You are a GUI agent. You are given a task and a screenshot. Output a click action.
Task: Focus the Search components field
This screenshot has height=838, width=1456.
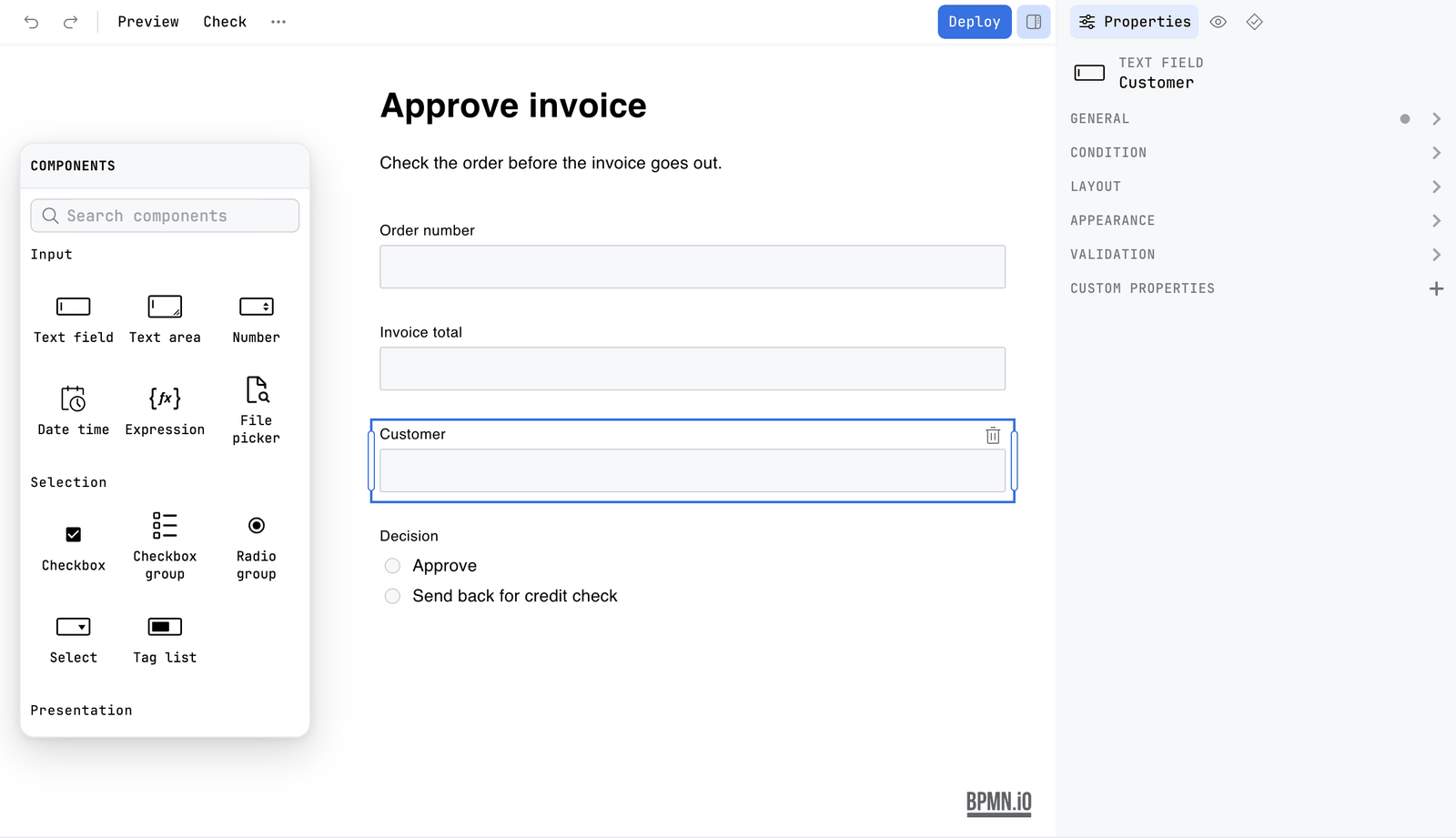[x=165, y=216]
